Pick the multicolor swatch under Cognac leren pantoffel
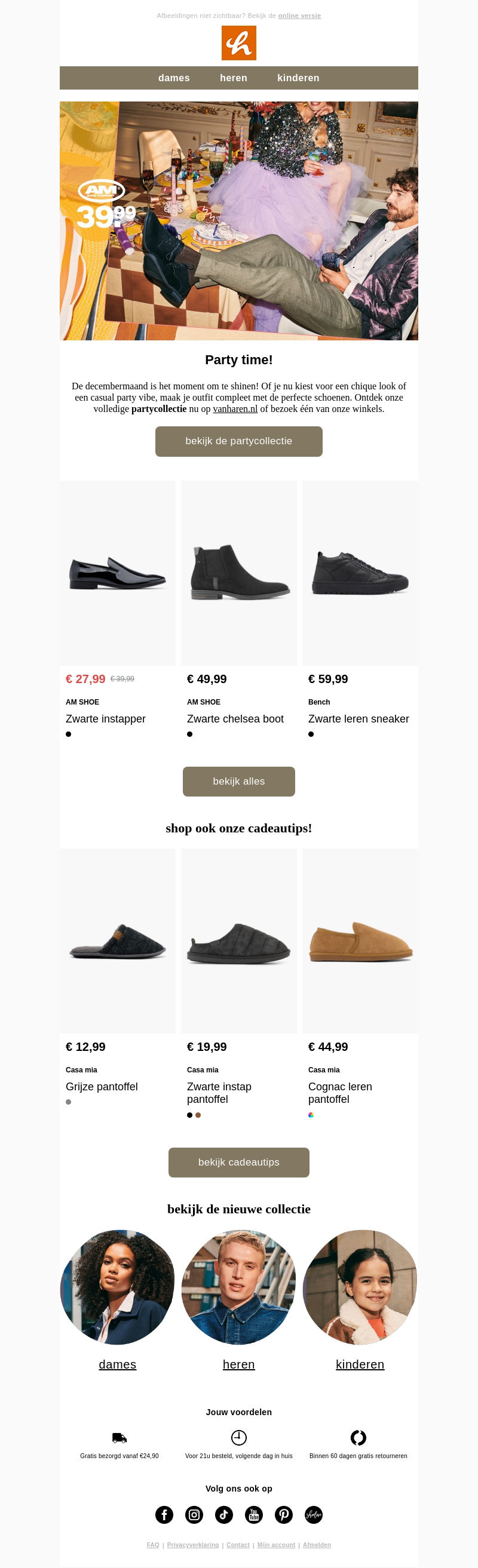478x1568 pixels. pos(311,1115)
